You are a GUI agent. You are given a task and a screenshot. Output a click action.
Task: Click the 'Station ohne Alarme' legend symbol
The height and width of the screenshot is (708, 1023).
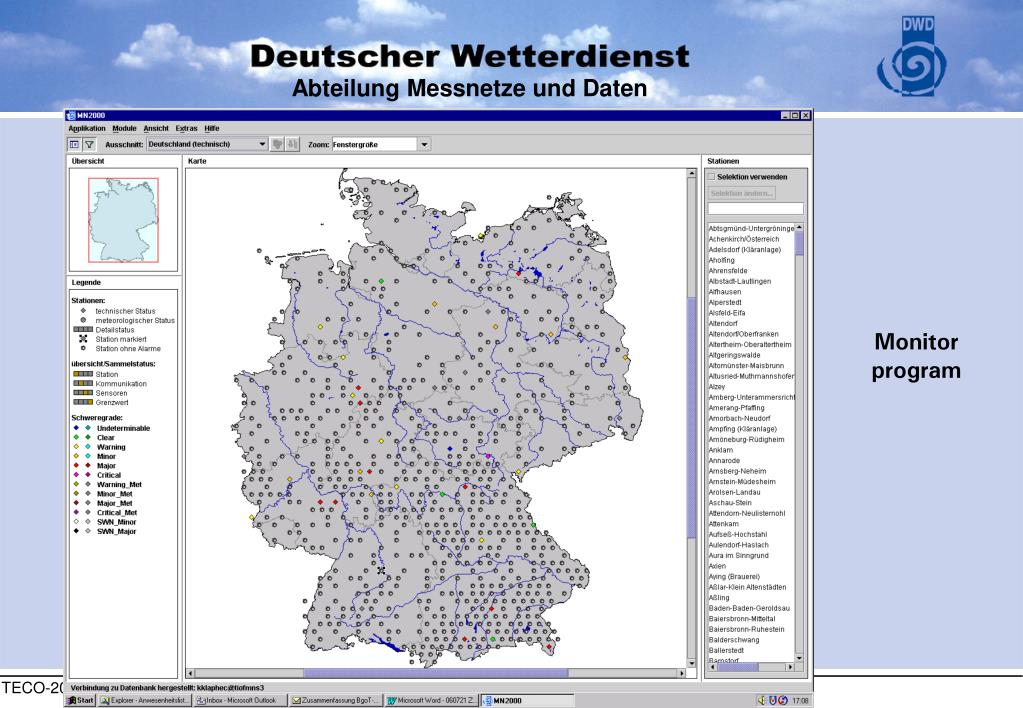coord(83,348)
